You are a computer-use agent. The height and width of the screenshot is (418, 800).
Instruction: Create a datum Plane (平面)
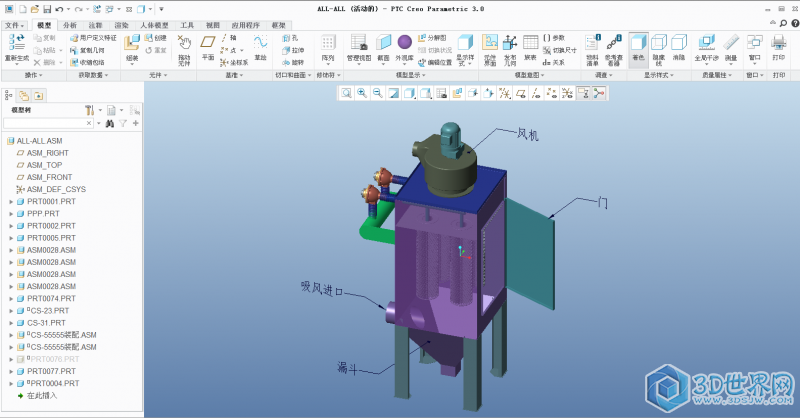[x=208, y=48]
